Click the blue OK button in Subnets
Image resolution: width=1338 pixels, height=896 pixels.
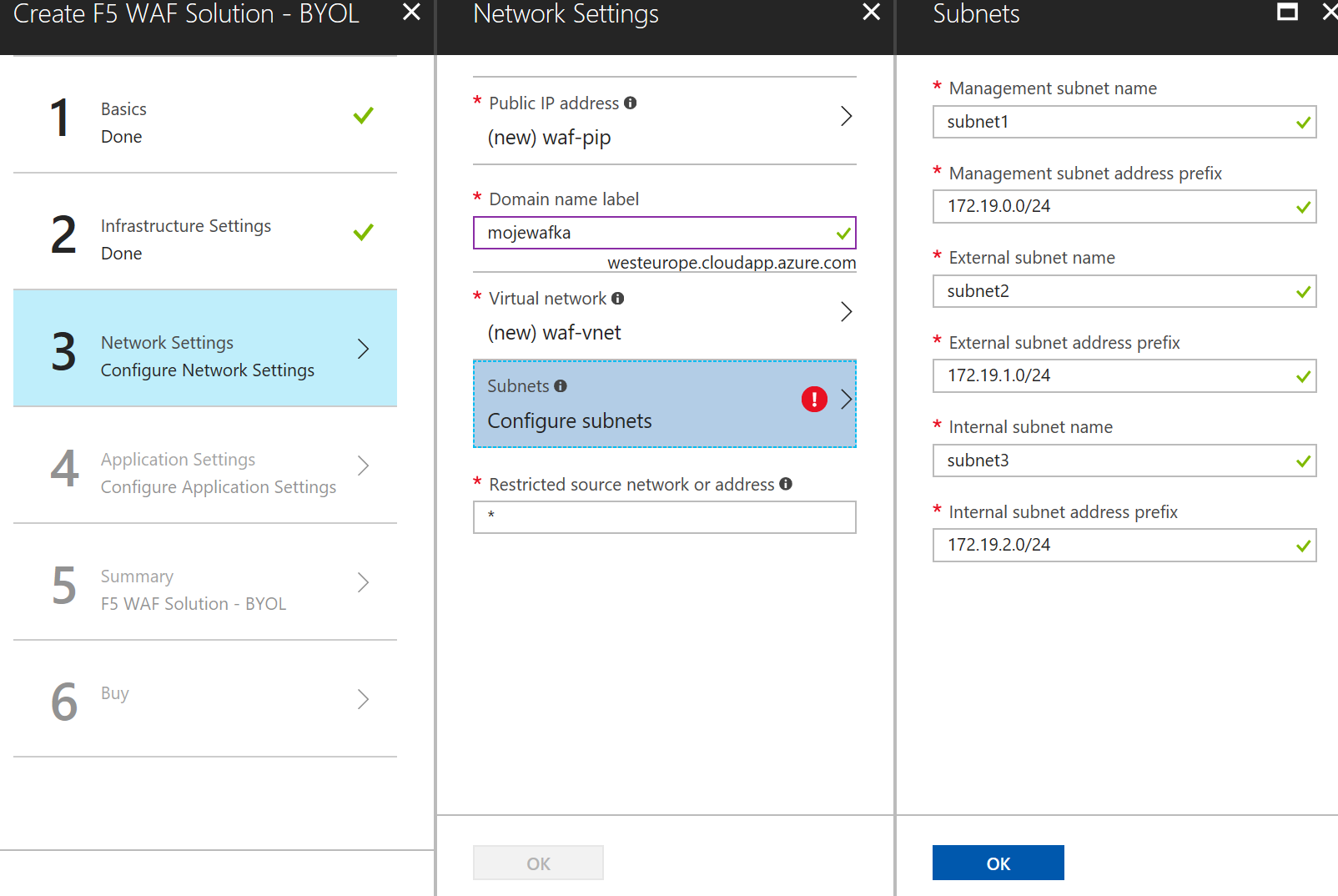(x=998, y=863)
